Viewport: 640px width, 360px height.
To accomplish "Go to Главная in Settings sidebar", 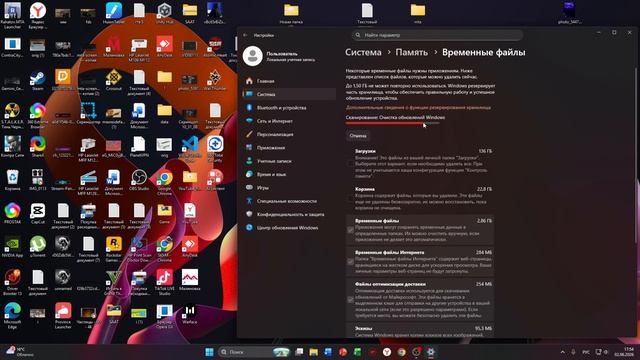I will [x=289, y=81].
